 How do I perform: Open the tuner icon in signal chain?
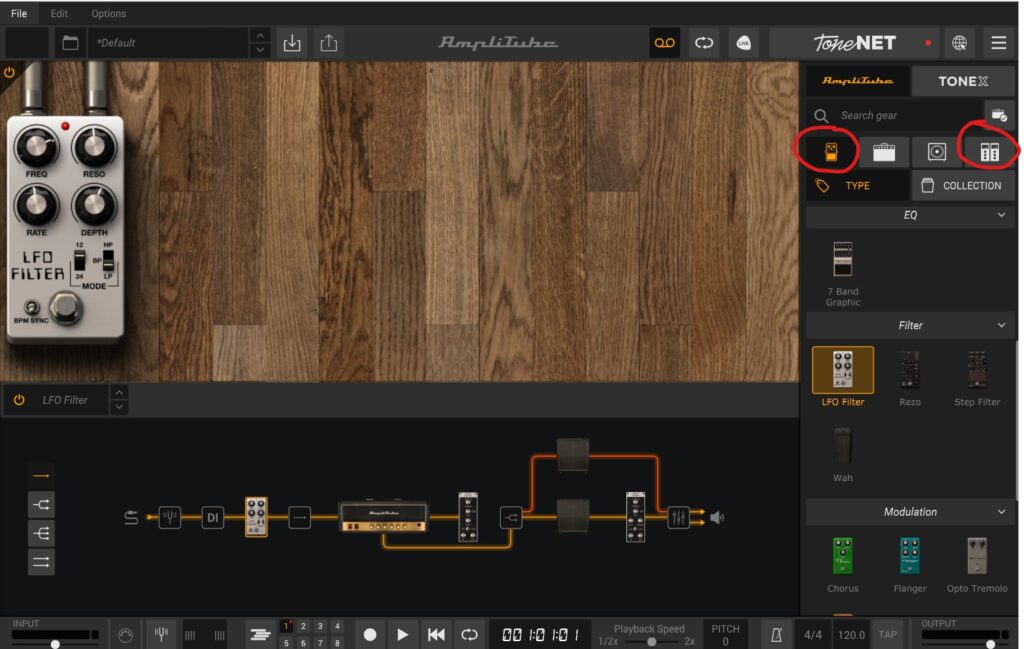click(x=170, y=518)
